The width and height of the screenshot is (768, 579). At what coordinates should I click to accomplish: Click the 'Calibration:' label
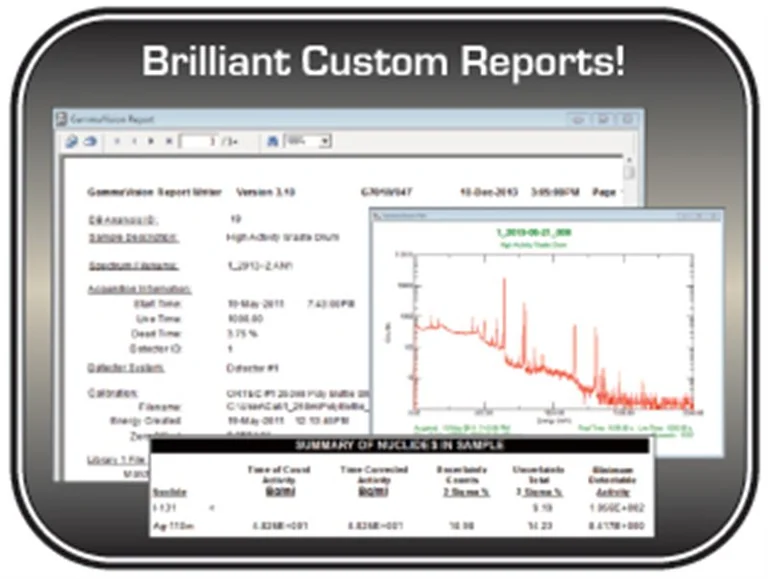click(x=113, y=393)
